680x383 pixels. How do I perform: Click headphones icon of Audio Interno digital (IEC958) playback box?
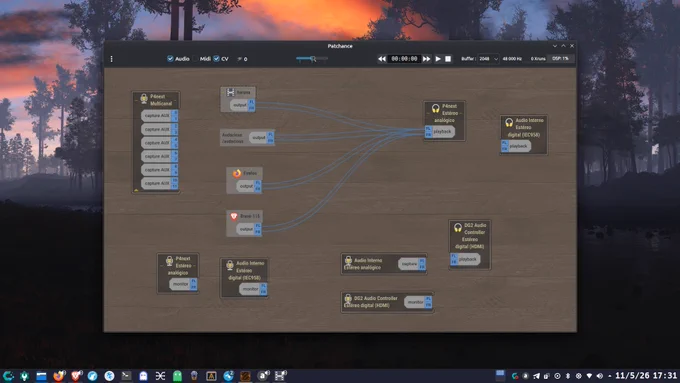point(509,123)
